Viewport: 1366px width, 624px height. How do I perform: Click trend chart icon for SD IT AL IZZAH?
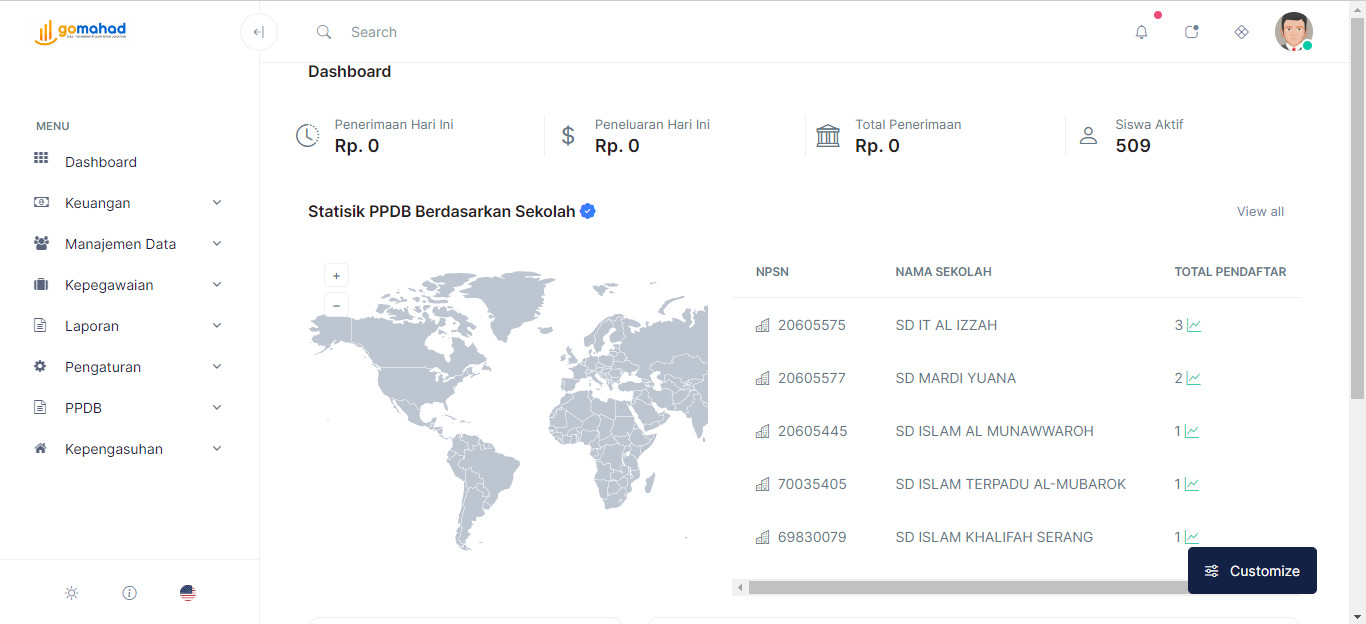click(x=1194, y=325)
